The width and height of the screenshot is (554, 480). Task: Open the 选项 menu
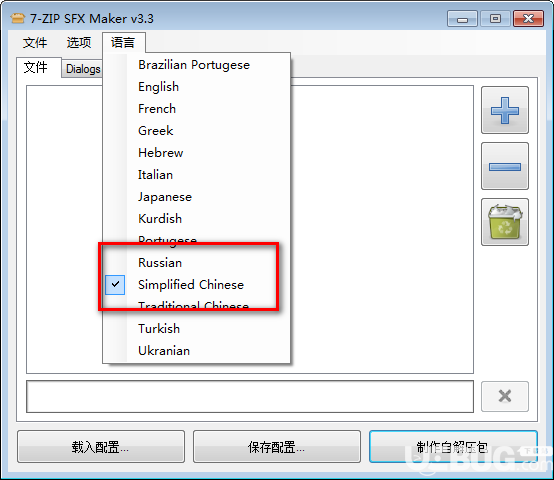click(x=79, y=43)
